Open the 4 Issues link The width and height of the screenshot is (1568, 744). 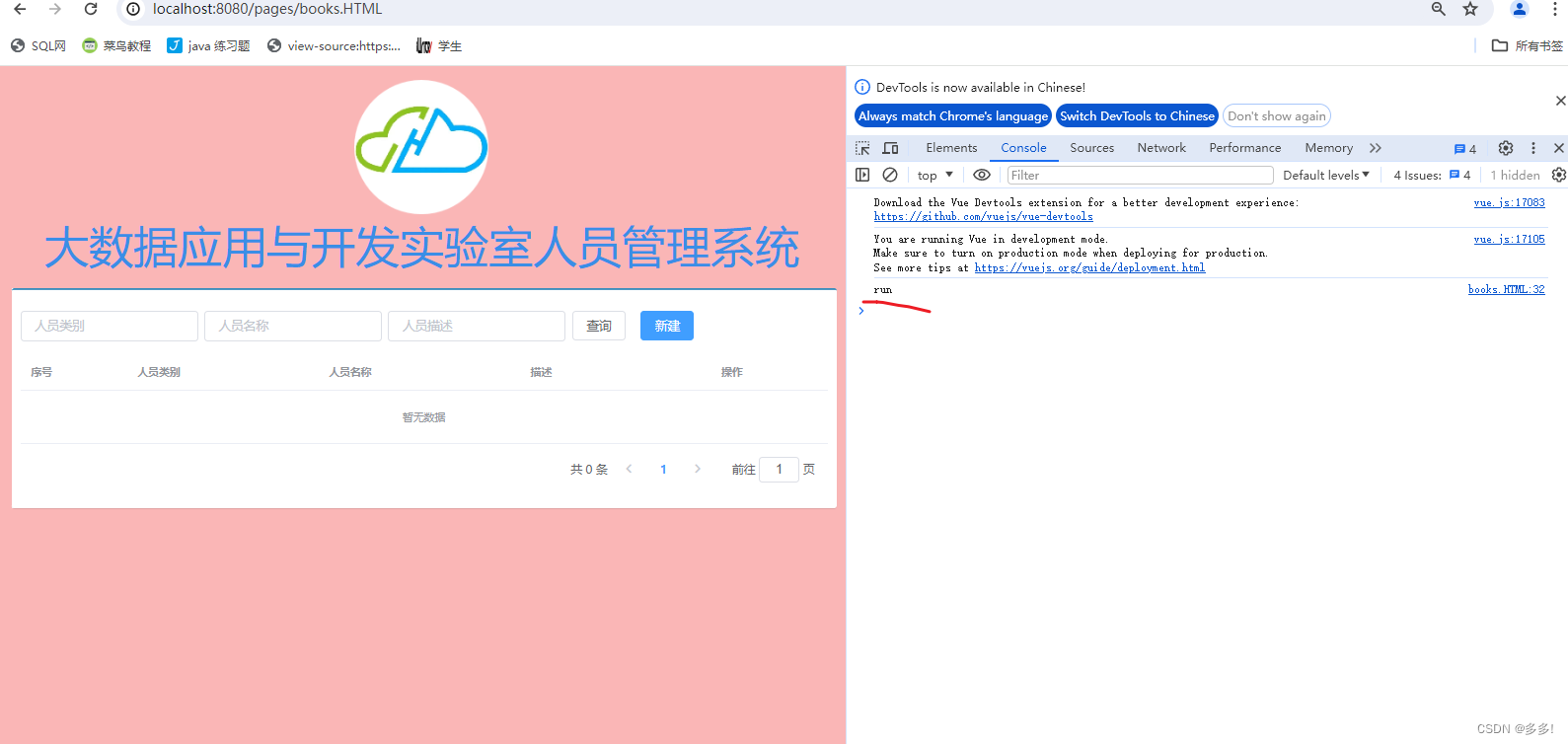pos(1432,175)
